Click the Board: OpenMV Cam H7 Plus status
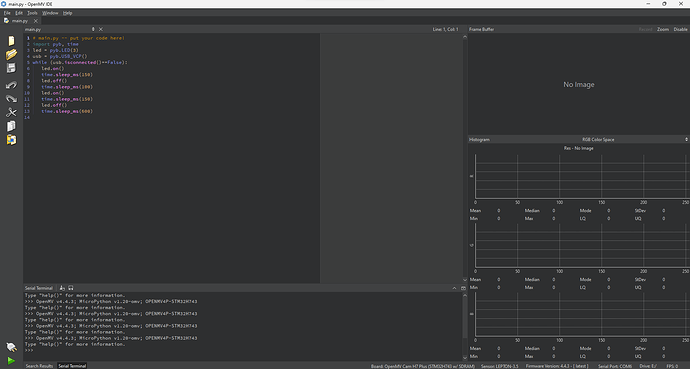The height and width of the screenshot is (369, 690). (x=423, y=366)
